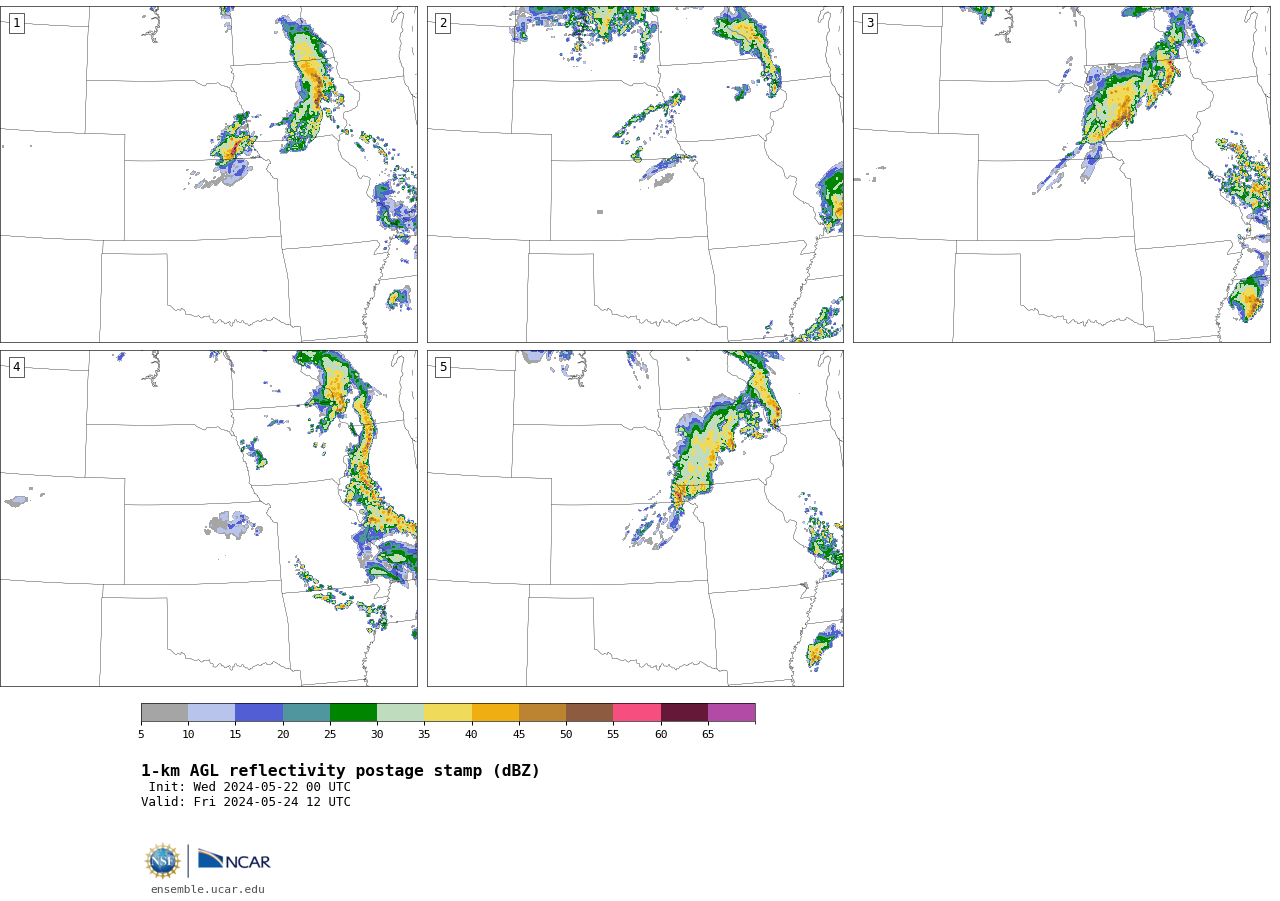Select the tan 45-50 dBZ swatch
Screen dimensions: 1280x901
(543, 713)
